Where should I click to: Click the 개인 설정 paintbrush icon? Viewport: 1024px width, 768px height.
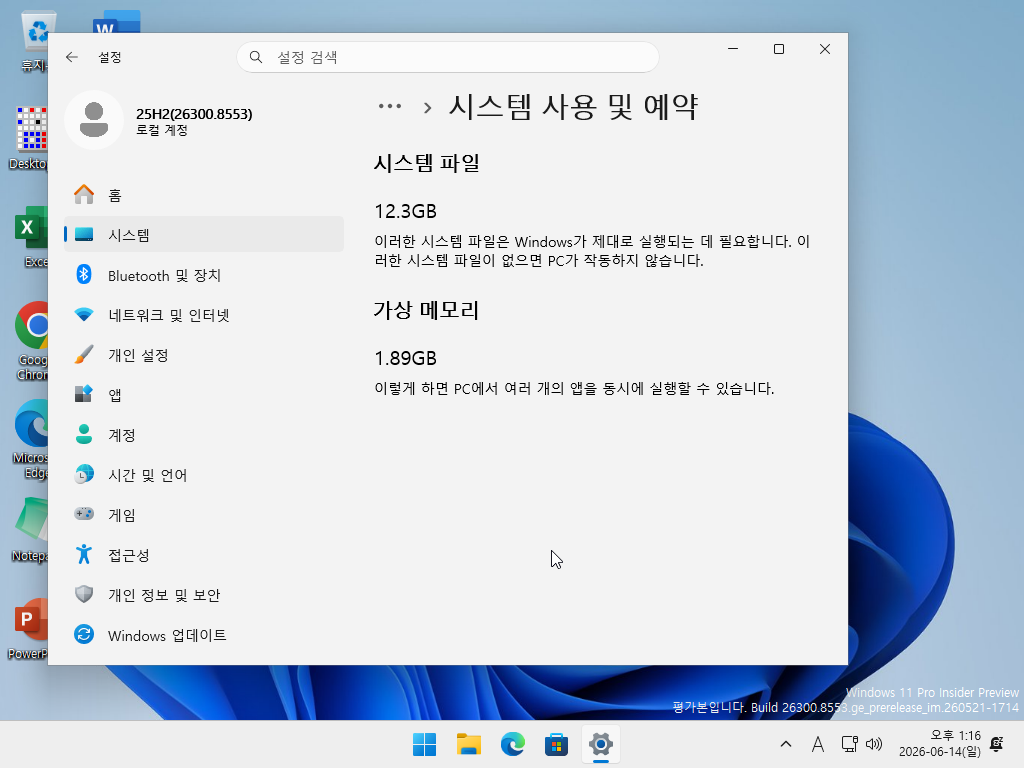tap(84, 355)
